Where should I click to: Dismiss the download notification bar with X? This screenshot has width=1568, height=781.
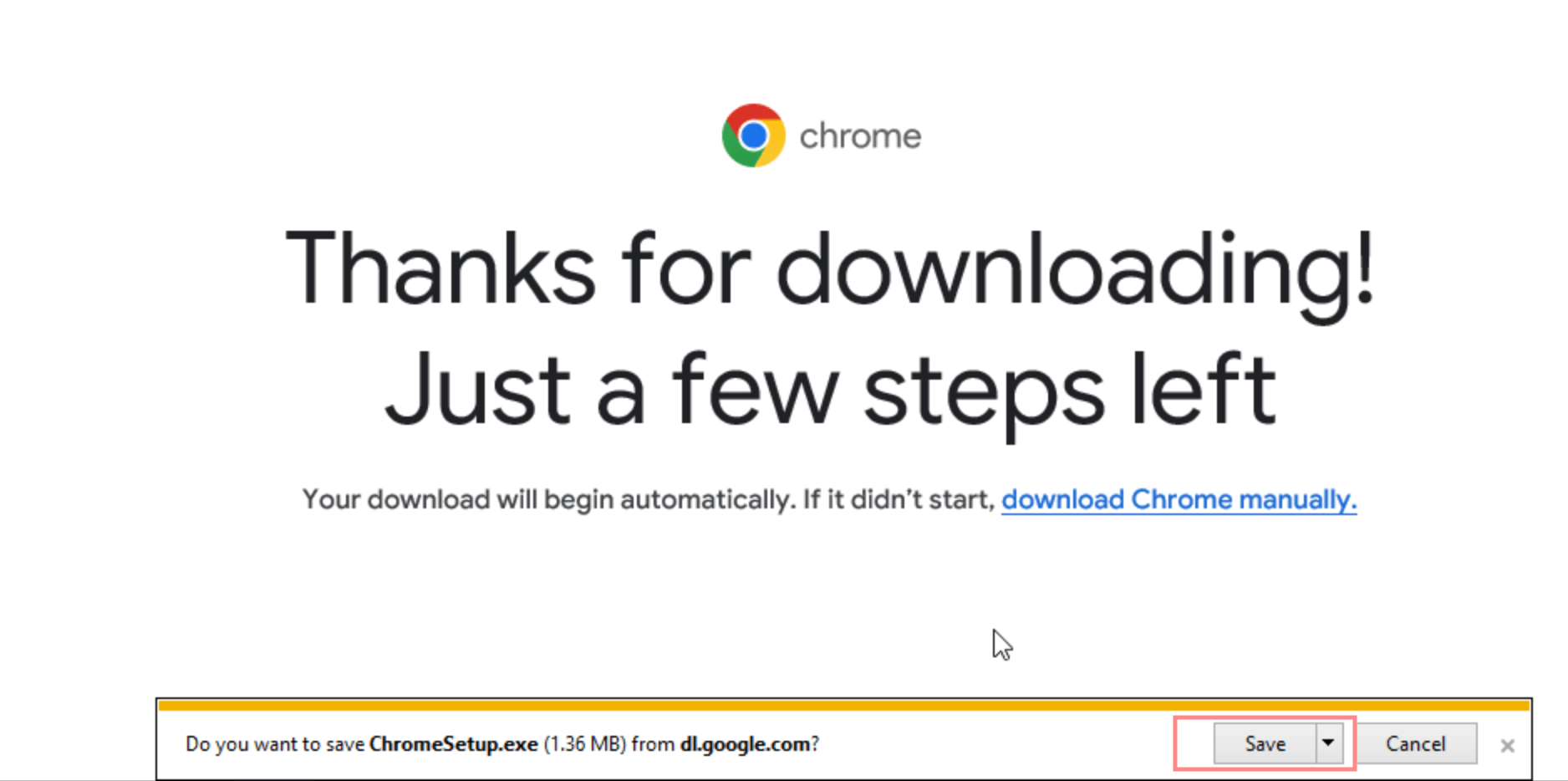point(1507,746)
